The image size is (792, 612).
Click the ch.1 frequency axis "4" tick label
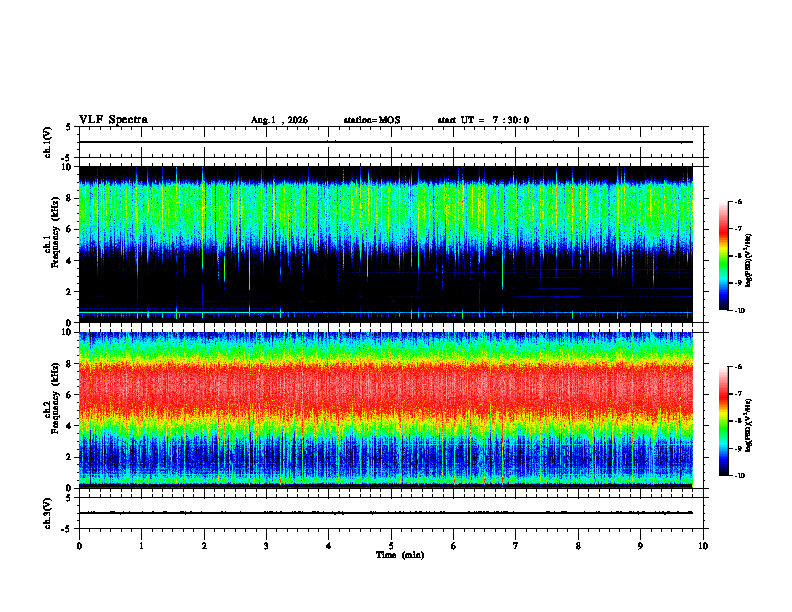click(70, 261)
